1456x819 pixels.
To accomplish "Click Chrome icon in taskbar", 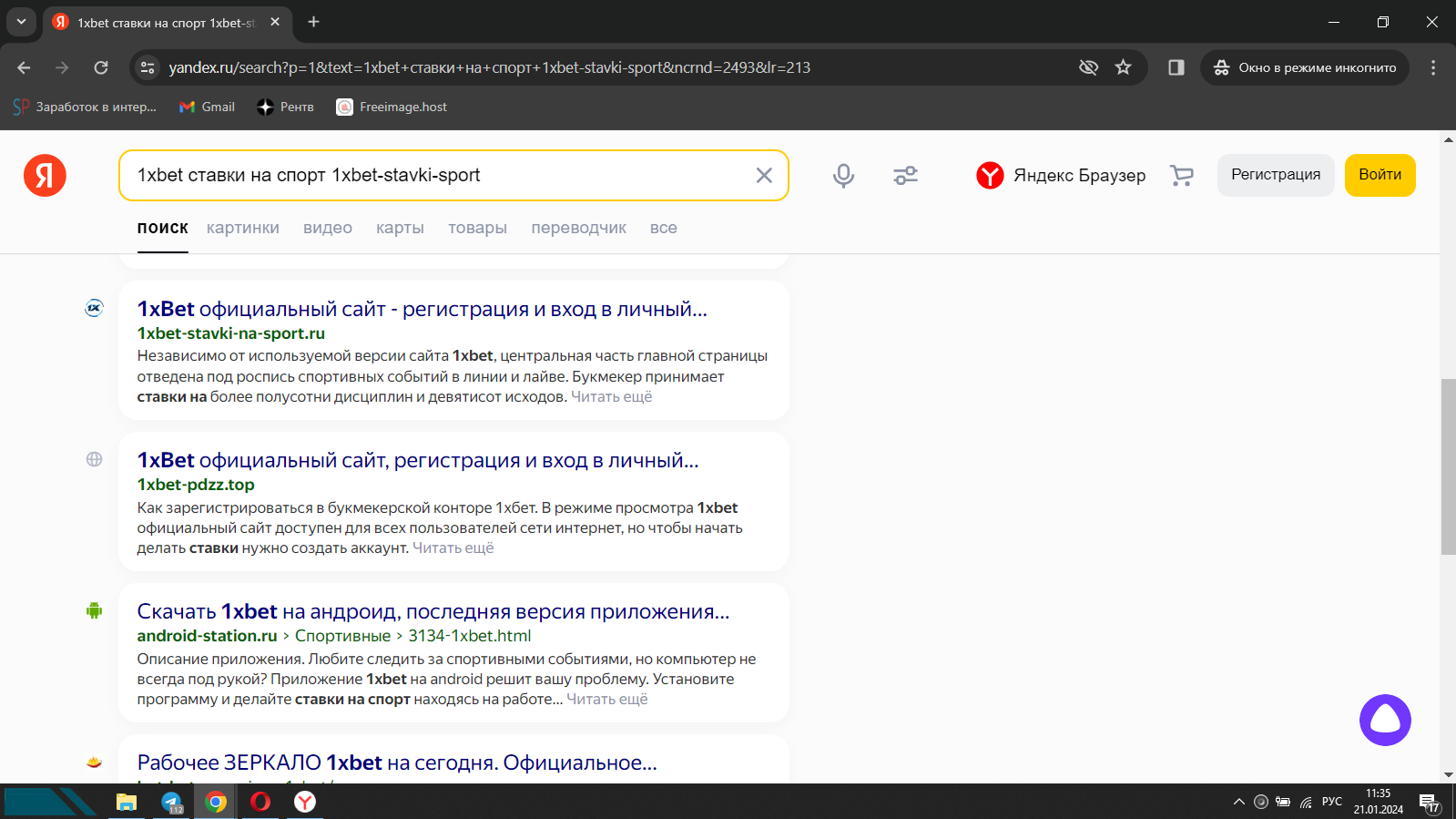I will click(x=216, y=802).
